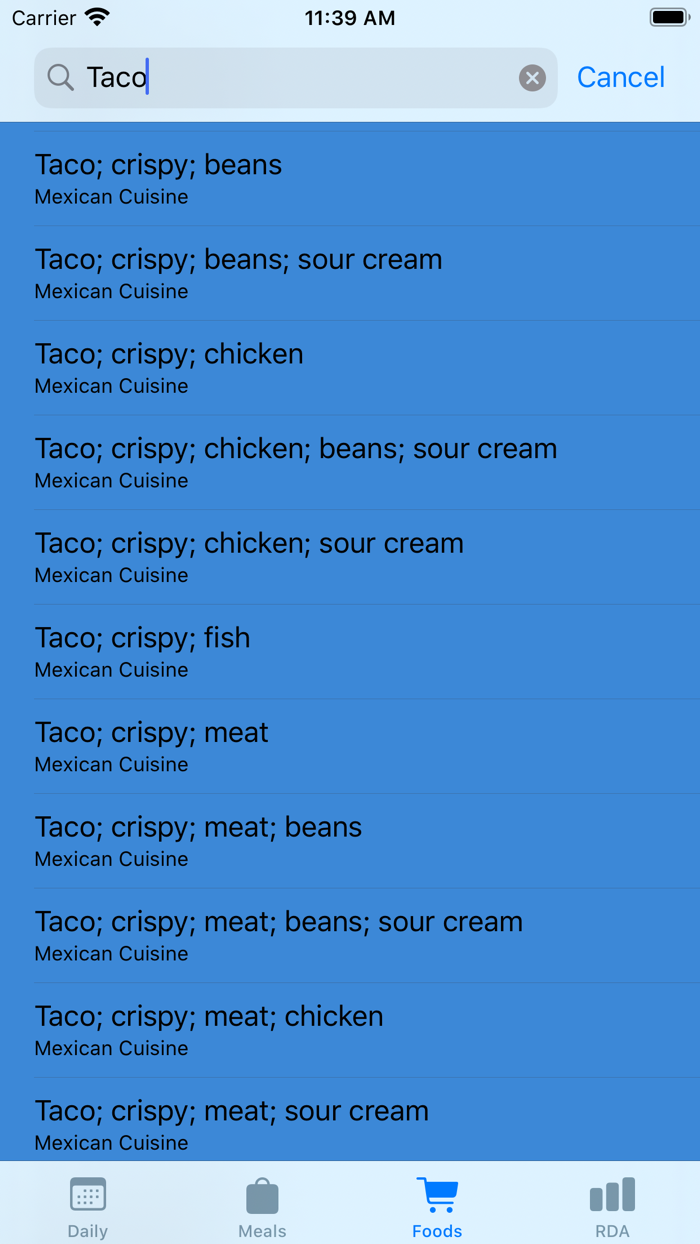Select Taco; crispy; fish
This screenshot has width=700, height=1244.
tap(350, 651)
